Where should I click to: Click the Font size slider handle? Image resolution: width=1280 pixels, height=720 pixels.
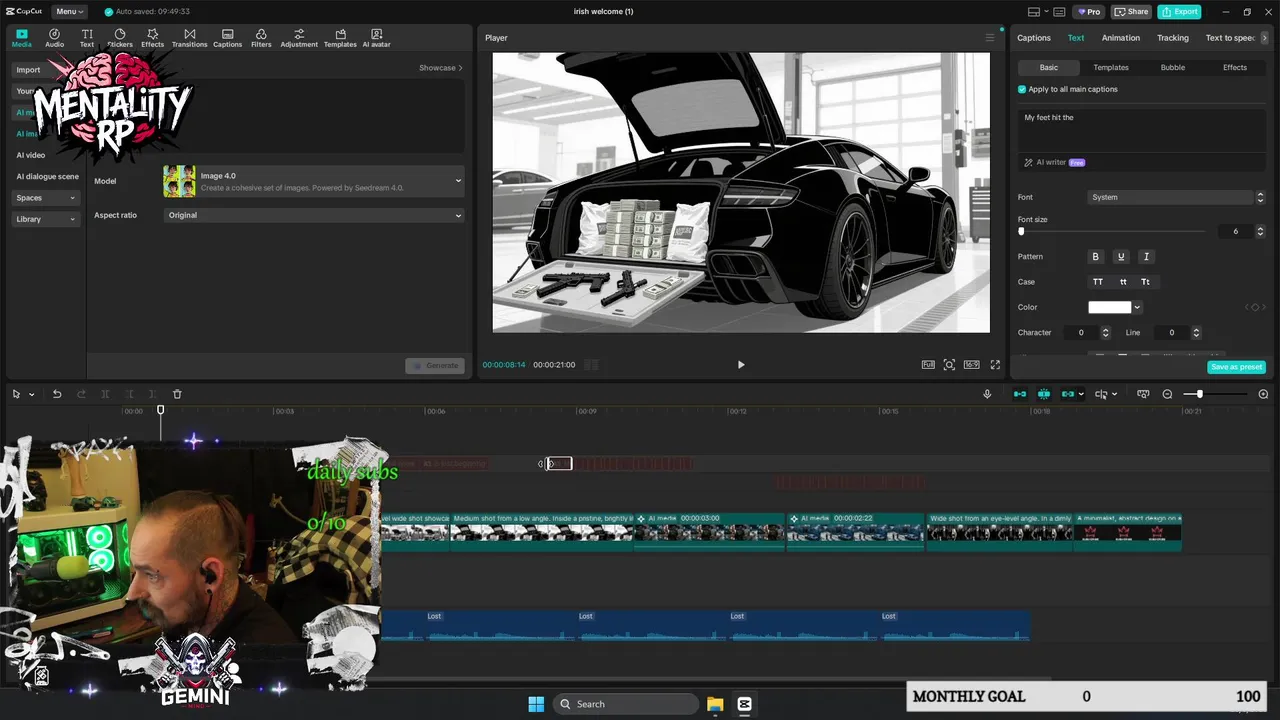(x=1021, y=231)
